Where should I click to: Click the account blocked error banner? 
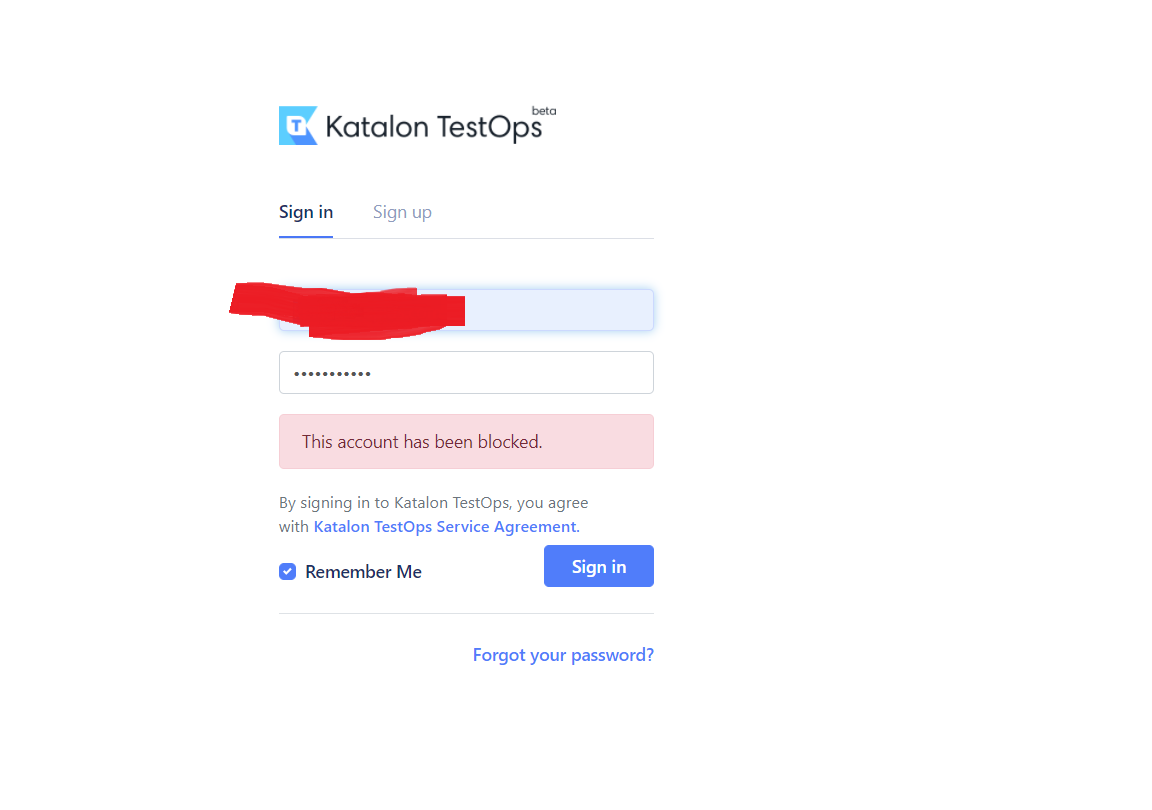point(467,442)
